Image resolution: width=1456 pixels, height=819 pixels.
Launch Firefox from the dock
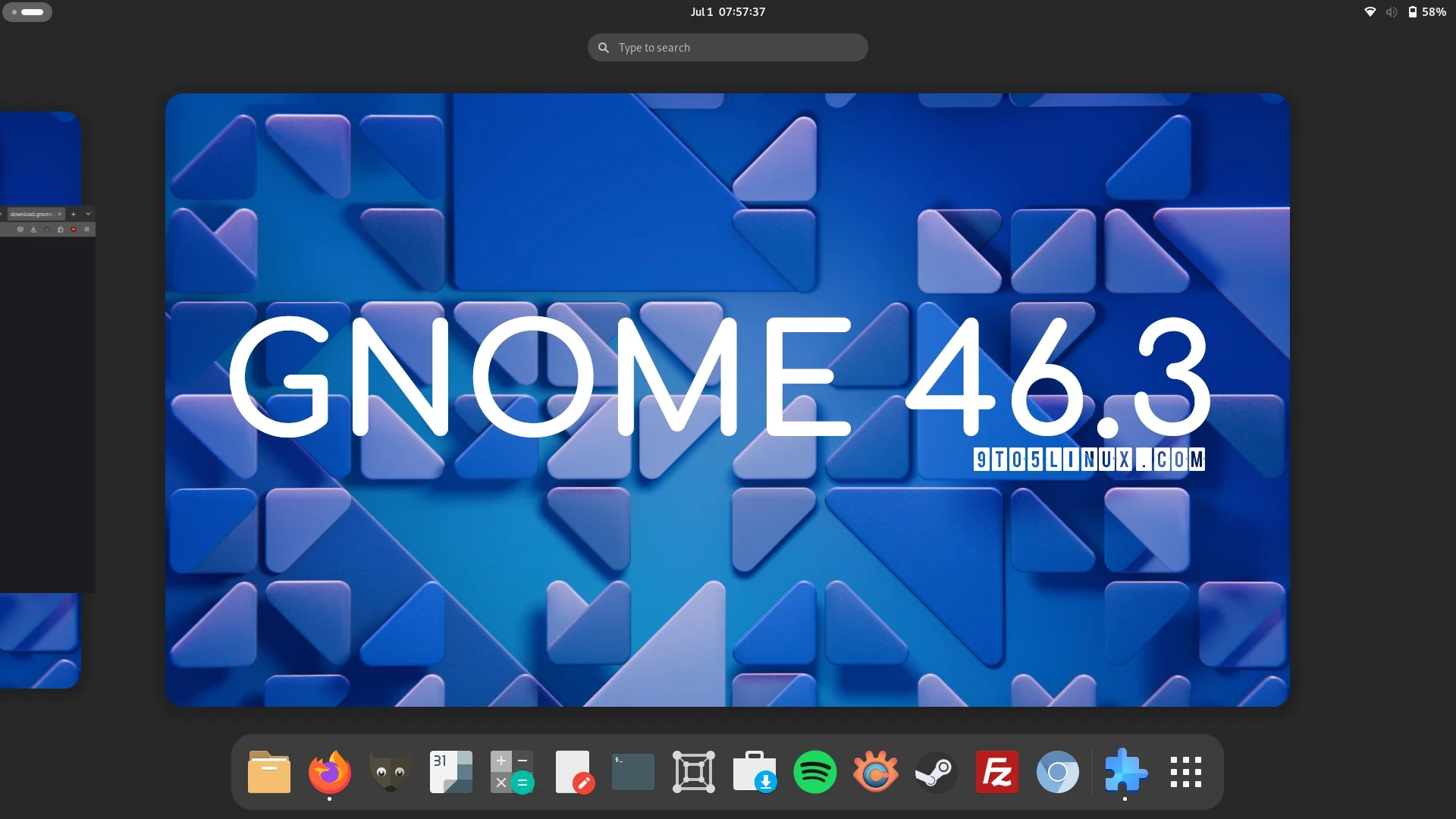[x=330, y=772]
